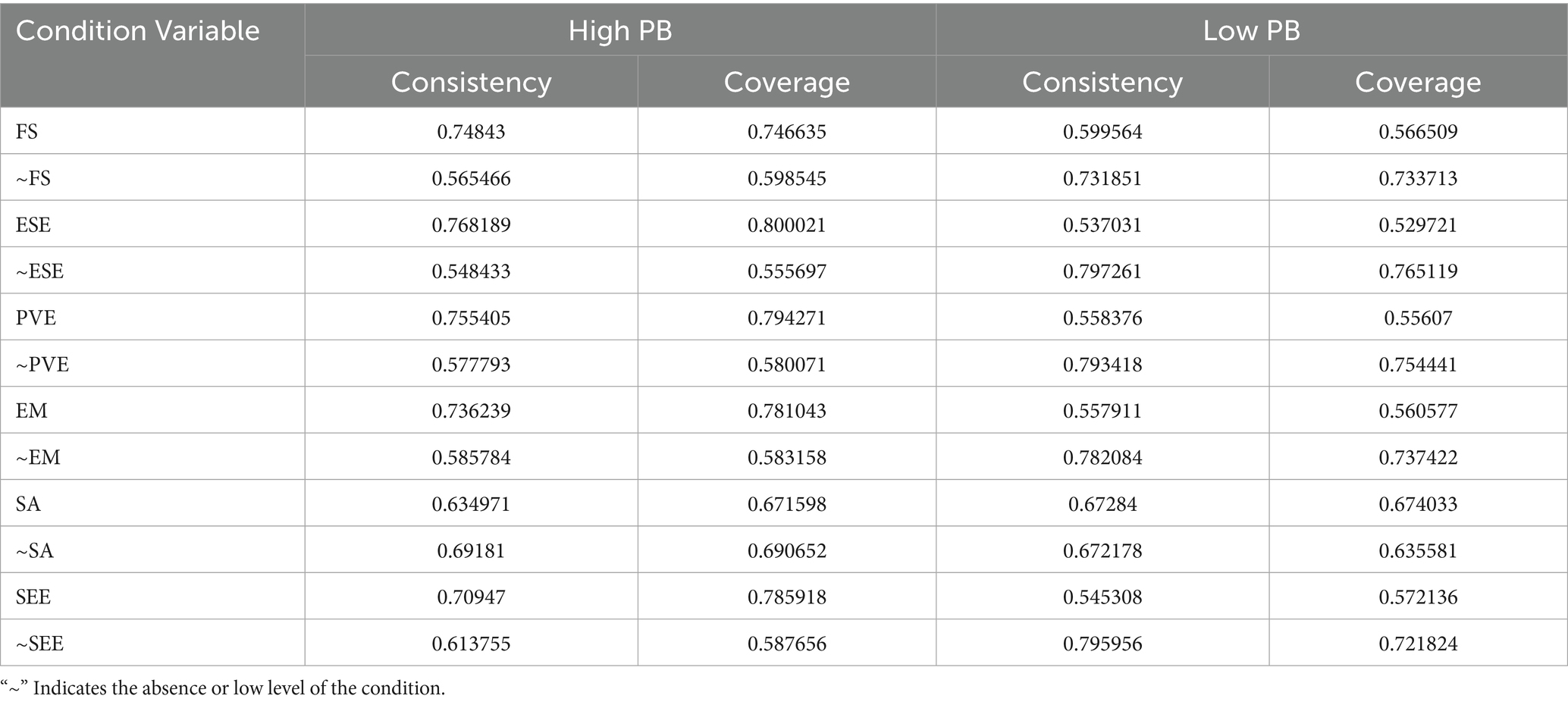Select the ~SA row label
Image resolution: width=1568 pixels, height=705 pixels.
pos(35,550)
